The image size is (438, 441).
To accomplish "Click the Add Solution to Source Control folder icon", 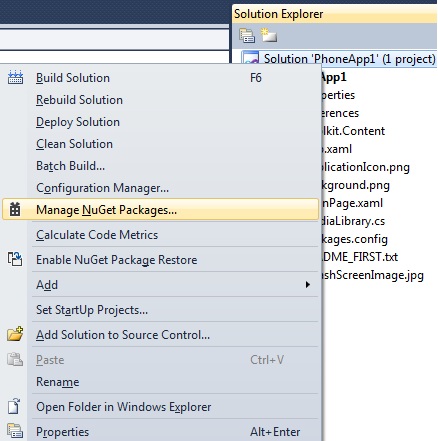I will click(15, 334).
